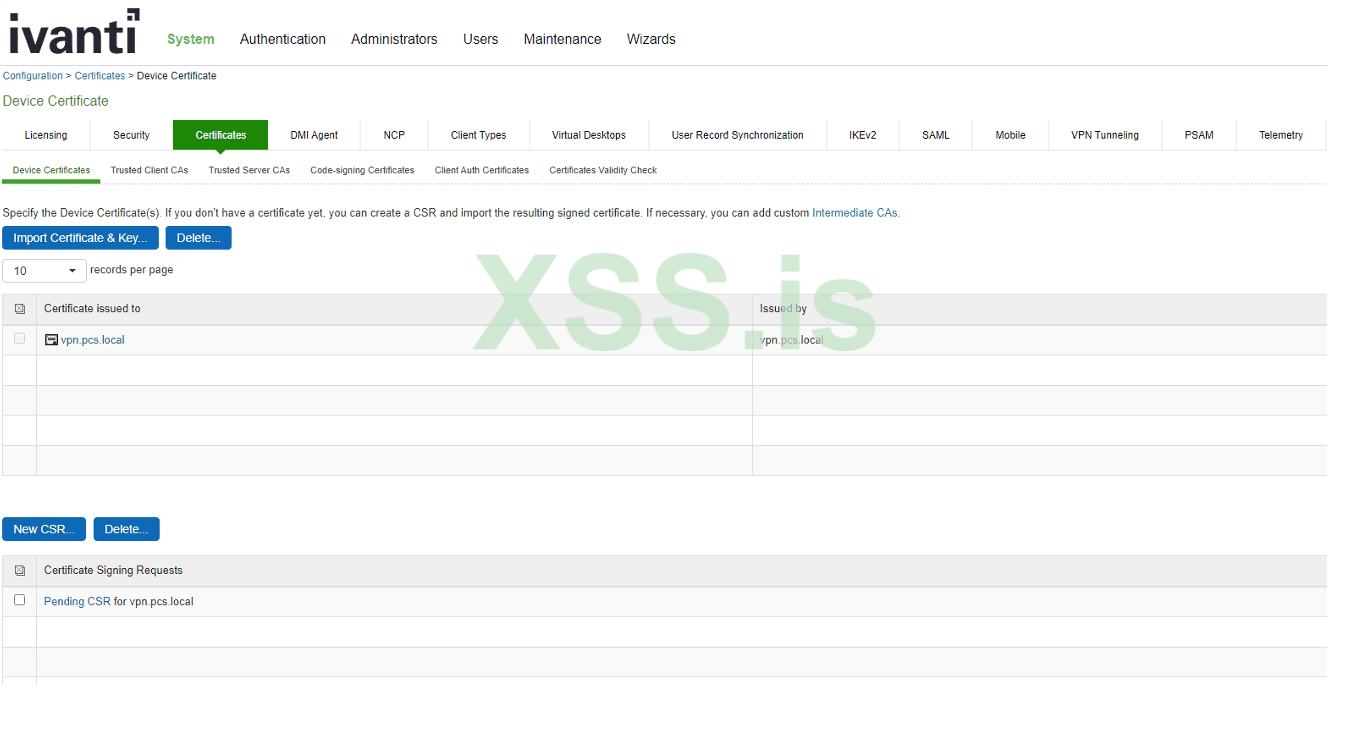Select the Certificates configuration tab
Viewport: 1349px width, 730px height.
click(x=221, y=135)
